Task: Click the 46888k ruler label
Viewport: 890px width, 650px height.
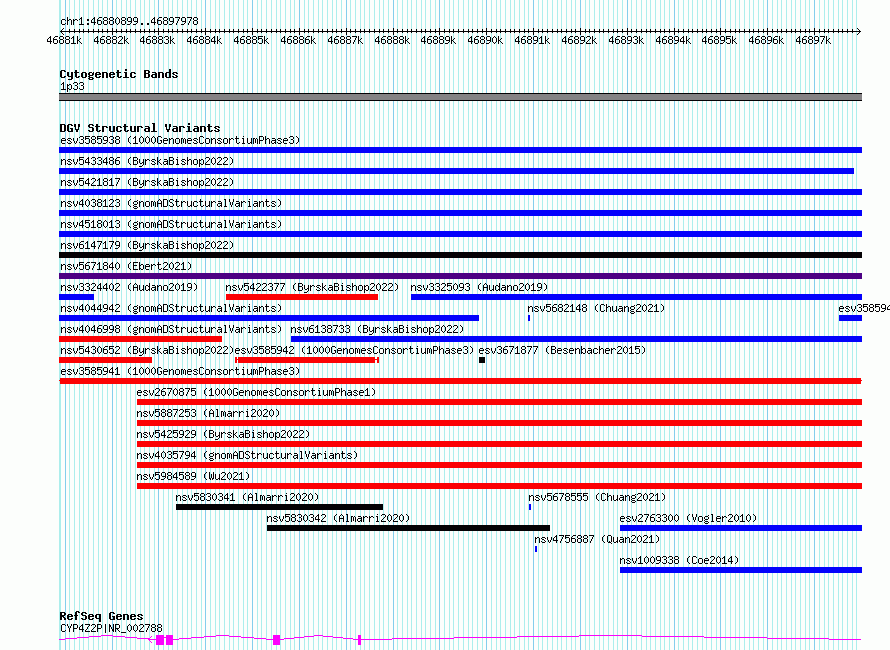Action: pos(392,40)
